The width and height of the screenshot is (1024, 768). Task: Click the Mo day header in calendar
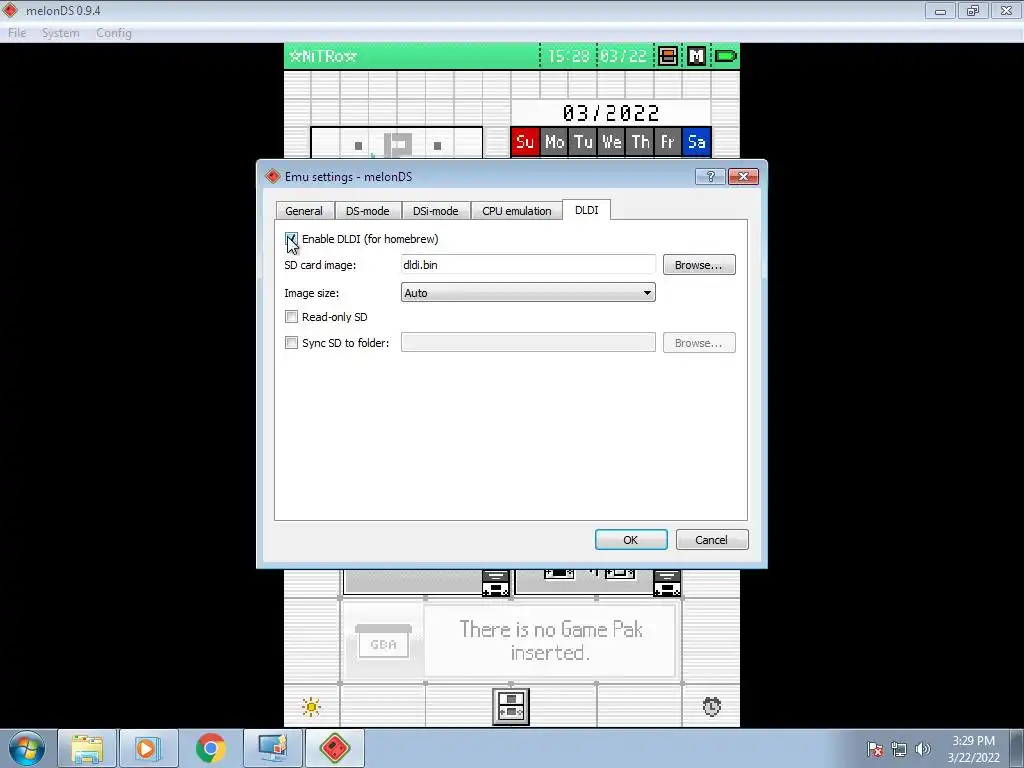[554, 142]
